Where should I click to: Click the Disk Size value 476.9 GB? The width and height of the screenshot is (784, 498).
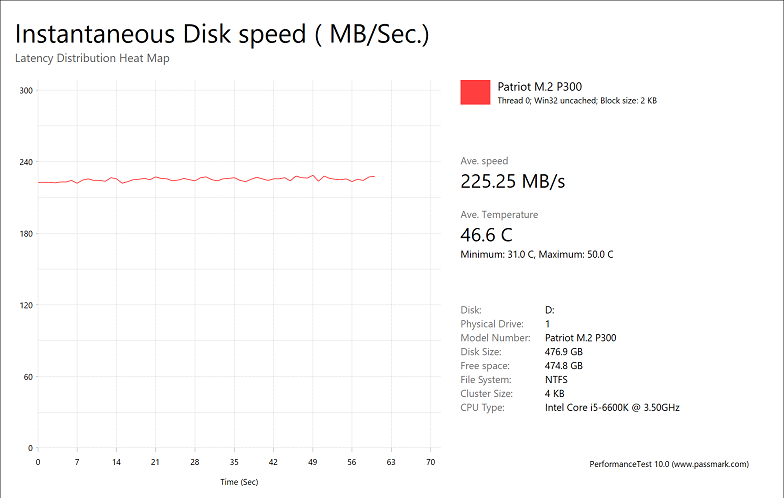(x=564, y=352)
